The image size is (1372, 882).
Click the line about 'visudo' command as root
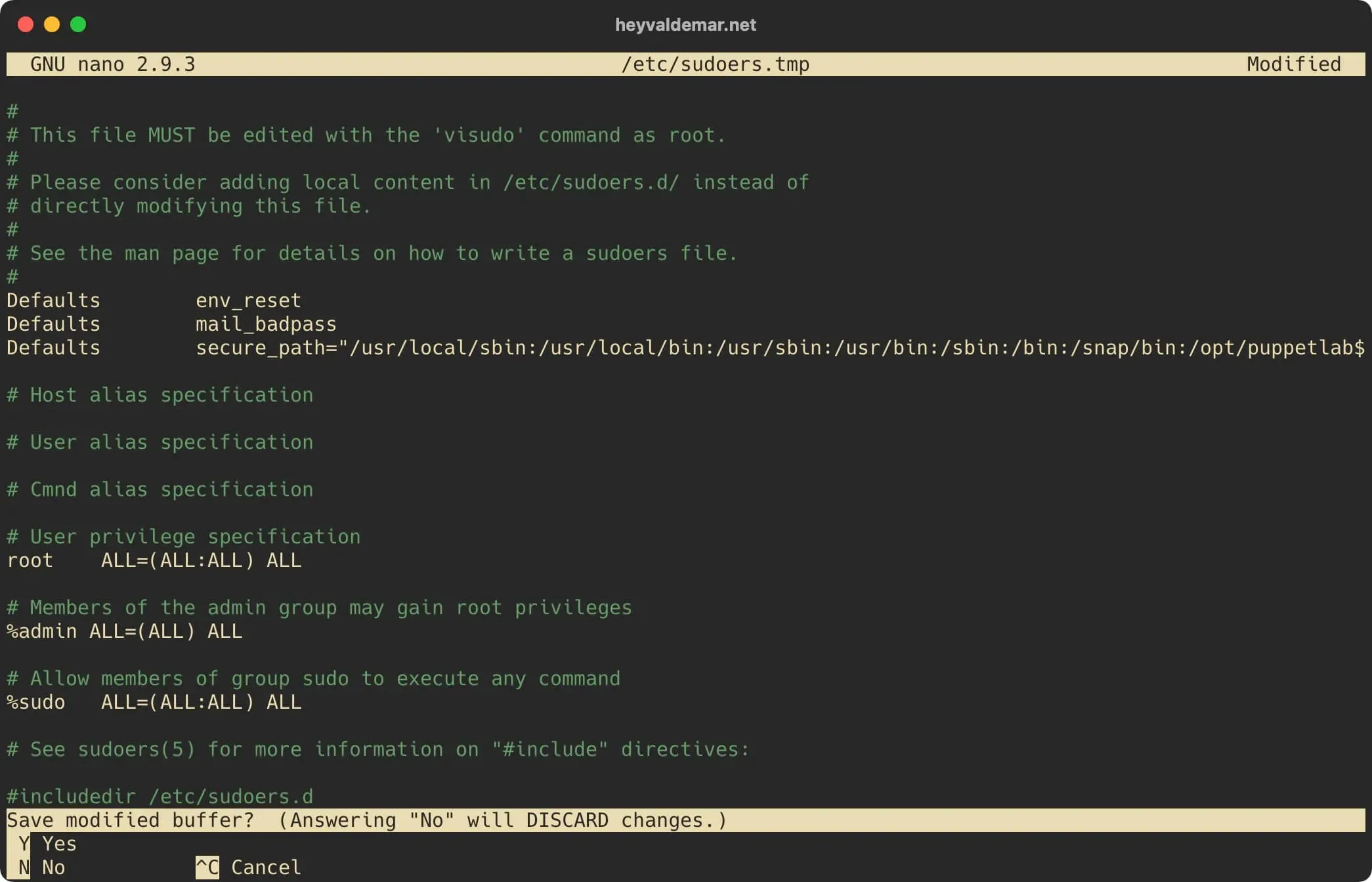[x=366, y=135]
